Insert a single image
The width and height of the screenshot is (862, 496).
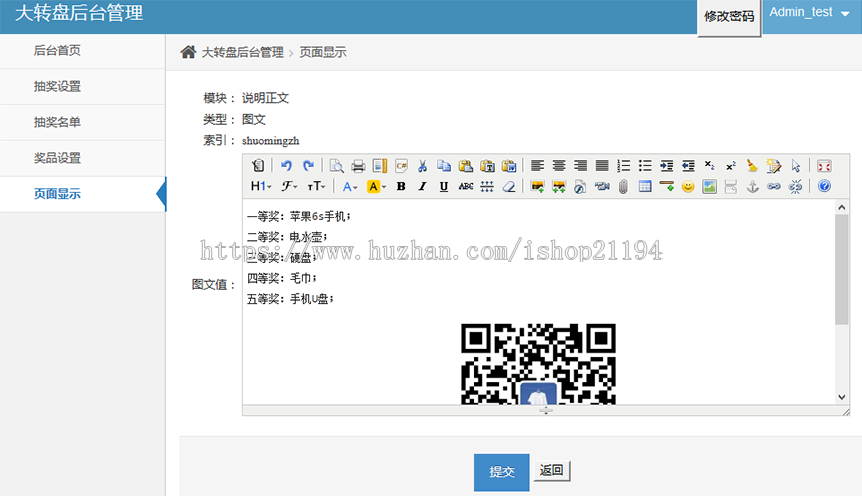tap(537, 186)
